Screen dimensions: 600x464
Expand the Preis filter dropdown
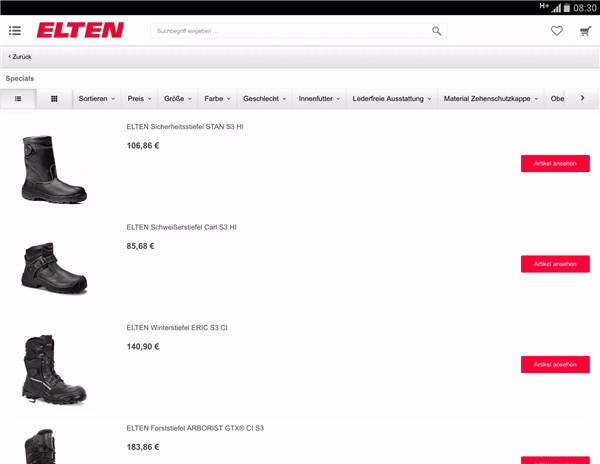point(139,99)
